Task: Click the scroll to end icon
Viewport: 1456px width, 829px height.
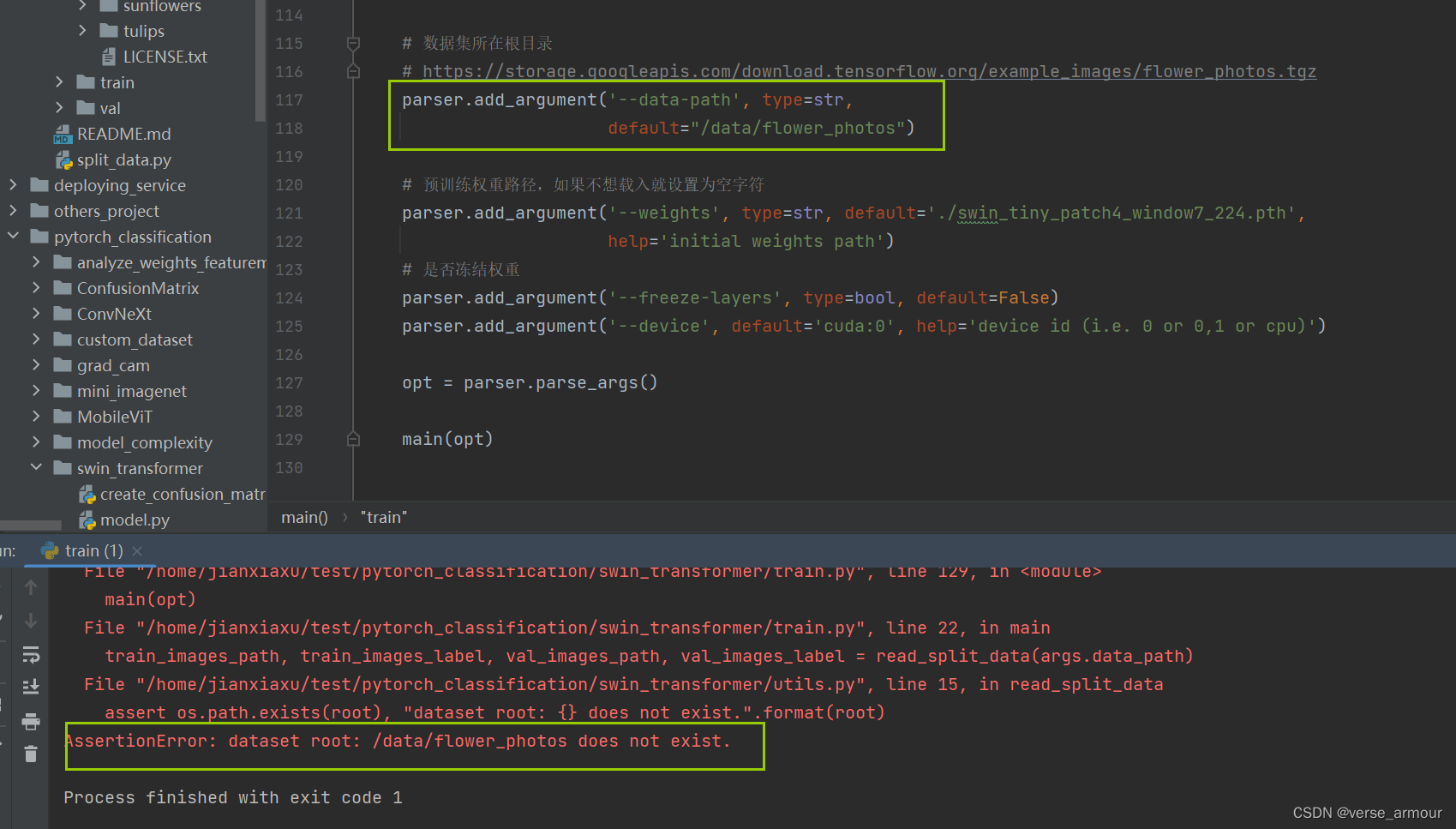Action: point(31,686)
